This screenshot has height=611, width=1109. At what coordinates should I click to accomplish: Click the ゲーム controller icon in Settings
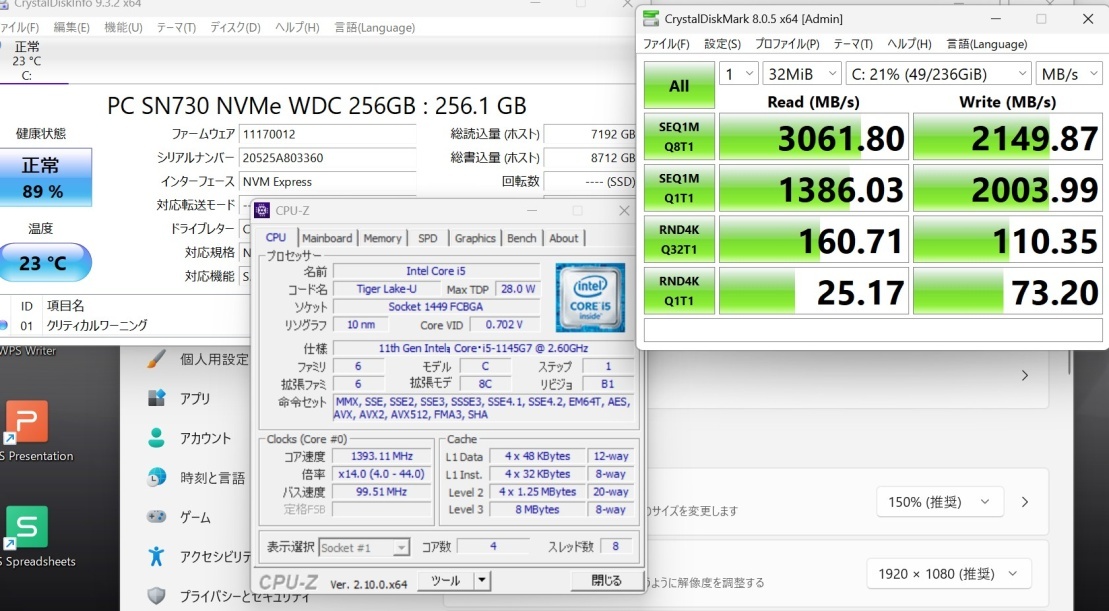tap(156, 517)
